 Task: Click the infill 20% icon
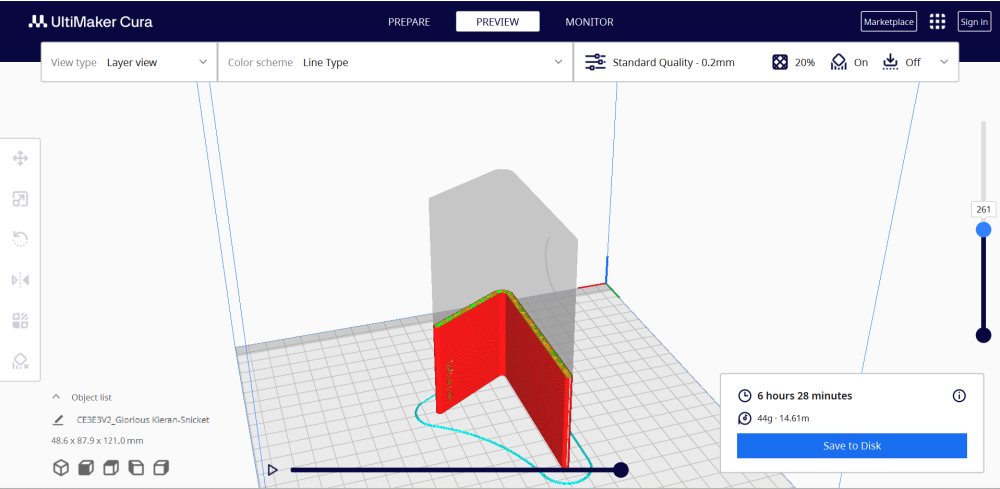pos(780,62)
